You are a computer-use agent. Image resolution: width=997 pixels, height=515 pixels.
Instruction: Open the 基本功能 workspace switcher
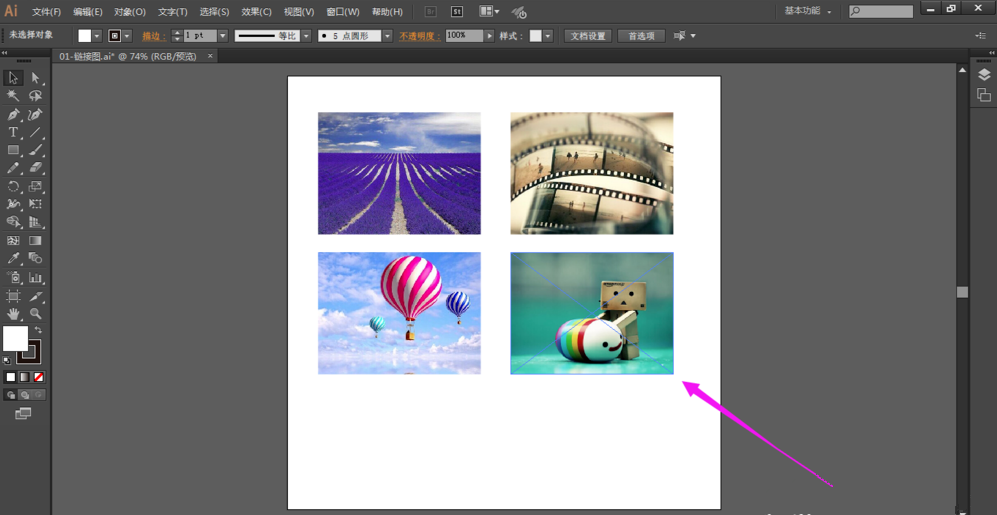(x=807, y=12)
